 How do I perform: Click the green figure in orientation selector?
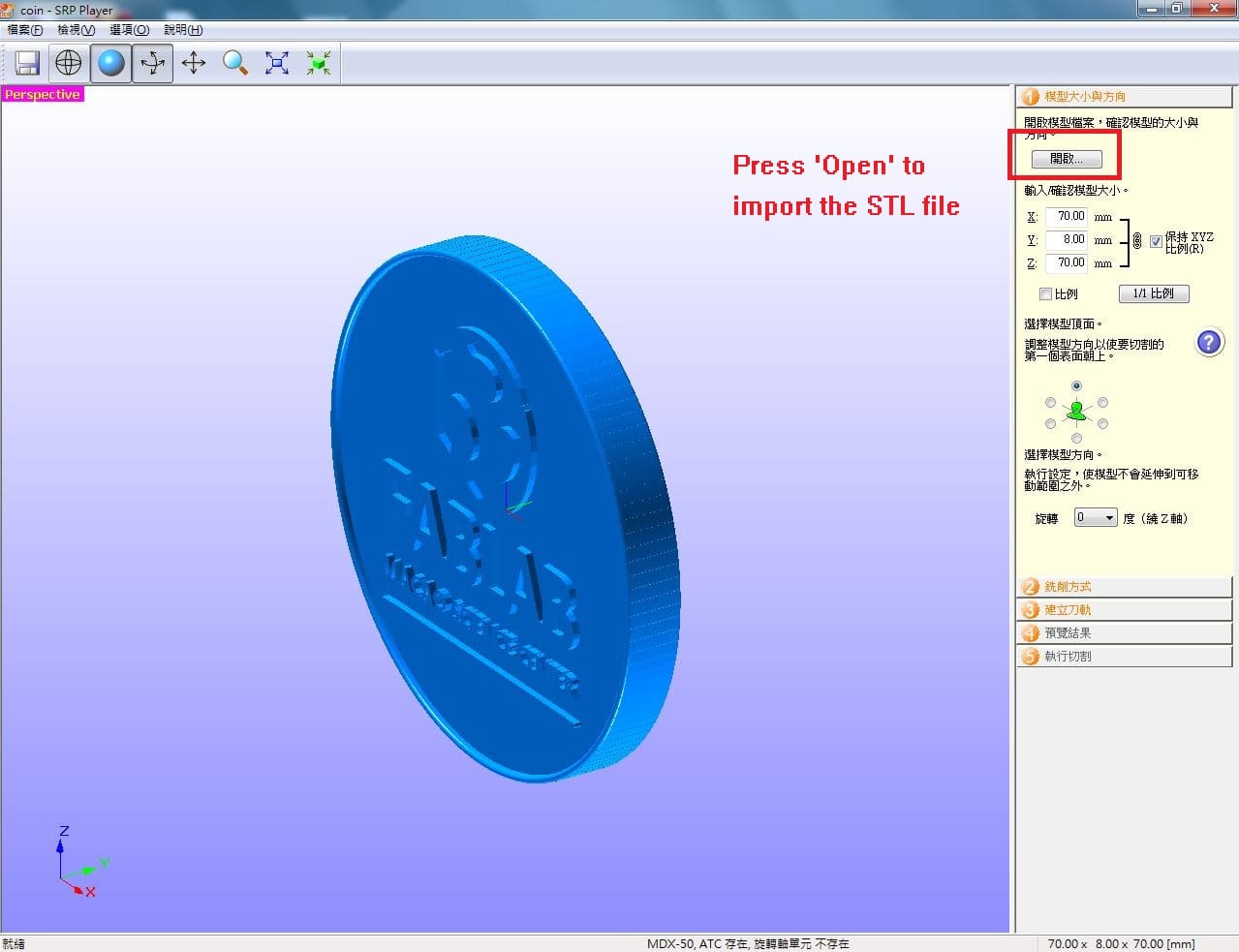point(1076,412)
